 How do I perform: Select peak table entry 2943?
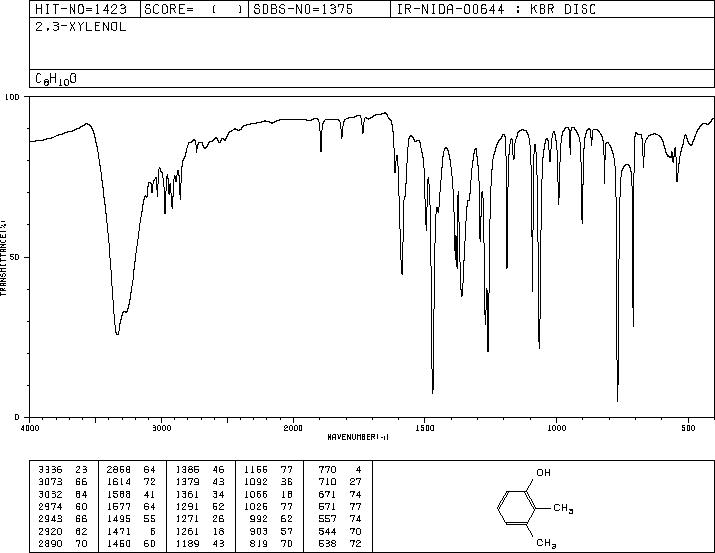[49, 519]
